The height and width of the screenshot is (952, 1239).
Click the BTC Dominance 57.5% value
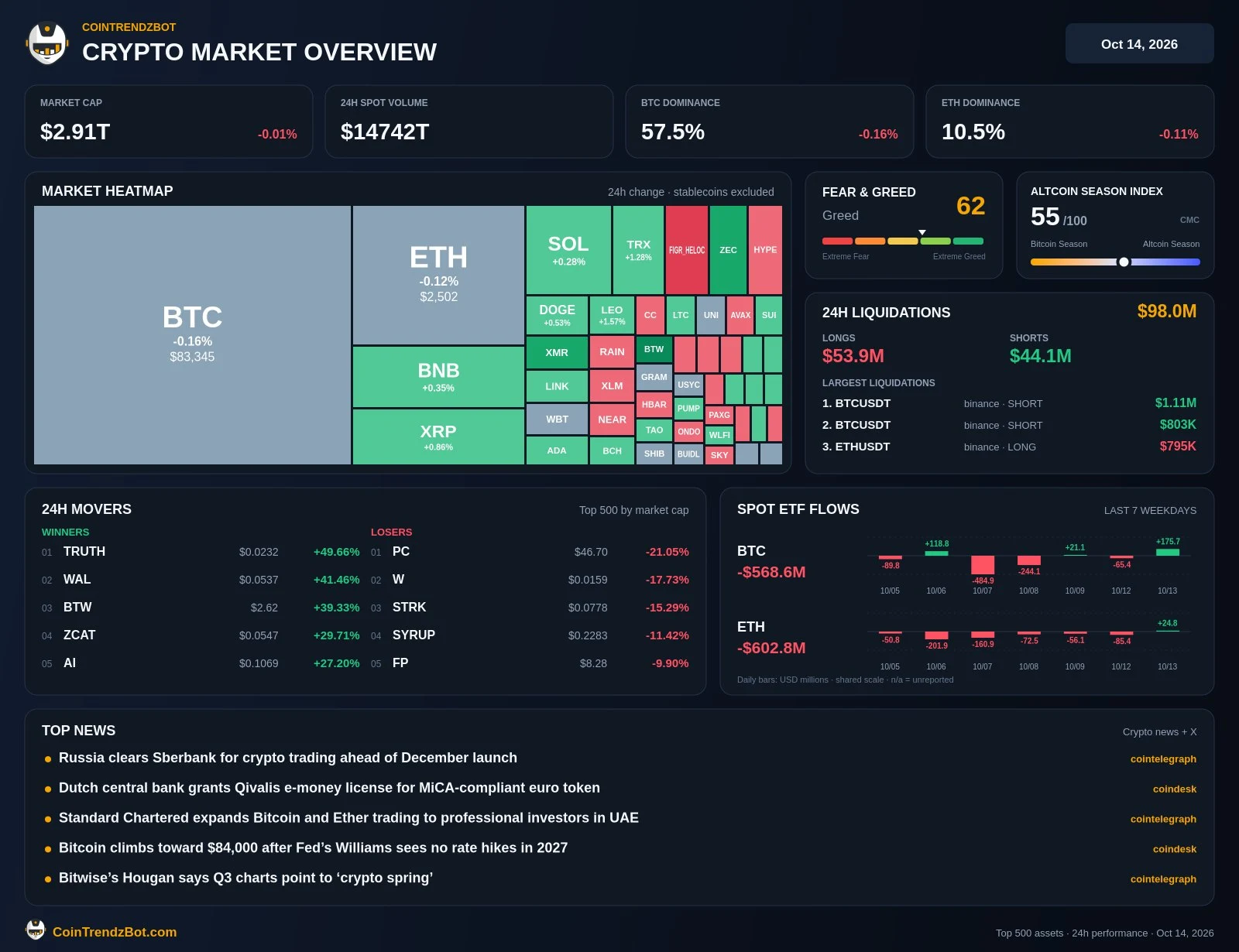[x=673, y=132]
